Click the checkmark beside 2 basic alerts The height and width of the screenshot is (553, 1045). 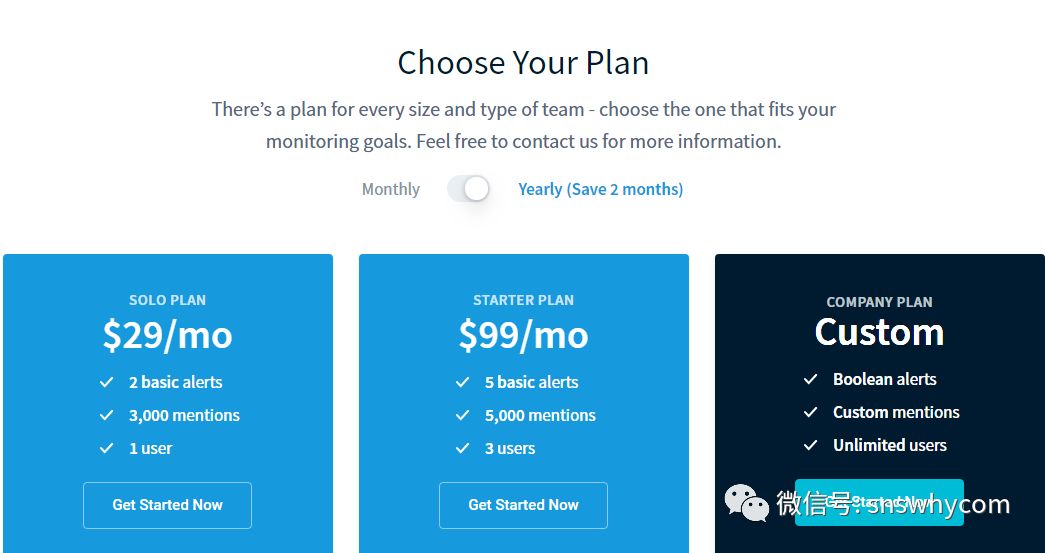click(x=107, y=382)
